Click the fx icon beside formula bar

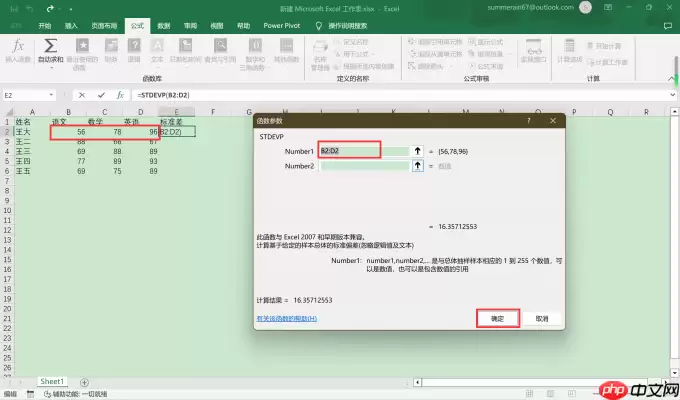click(120, 95)
